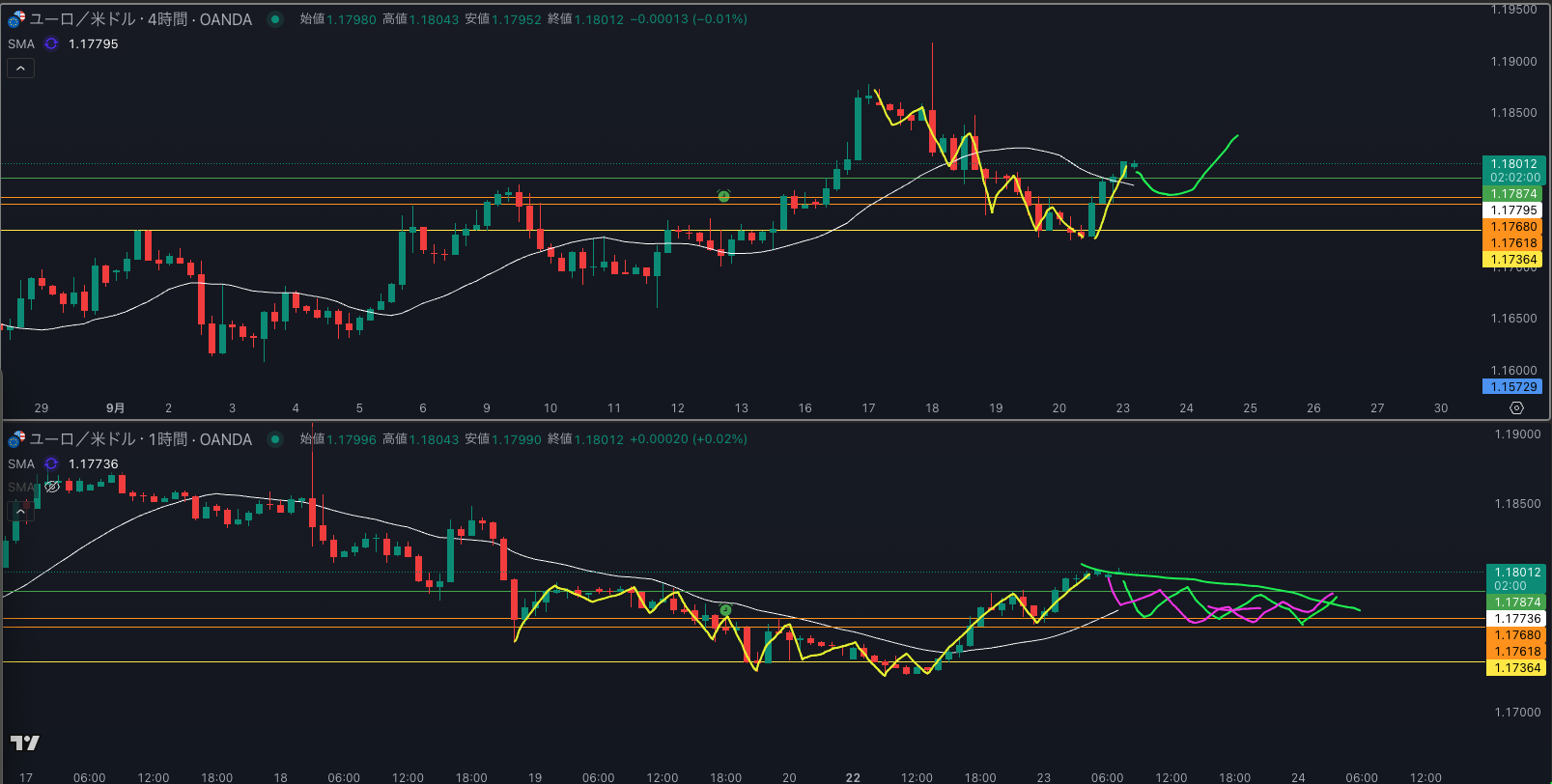
Task: Click the green market status dot on 4-hour chart
Action: (275, 19)
